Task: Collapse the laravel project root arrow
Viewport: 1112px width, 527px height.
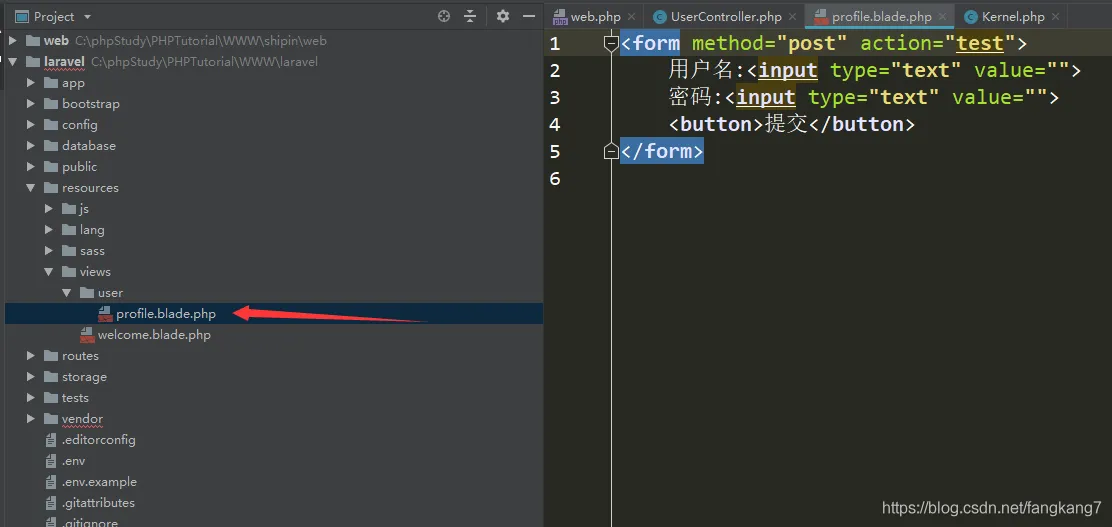Action: (13, 62)
